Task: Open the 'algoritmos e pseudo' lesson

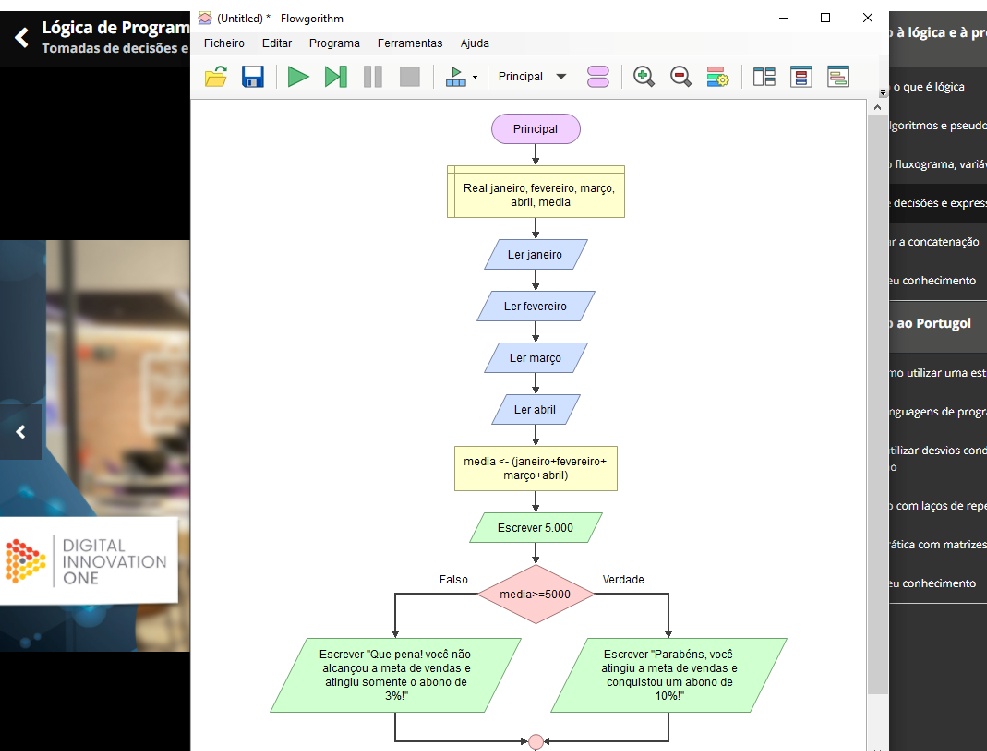Action: [x=938, y=125]
